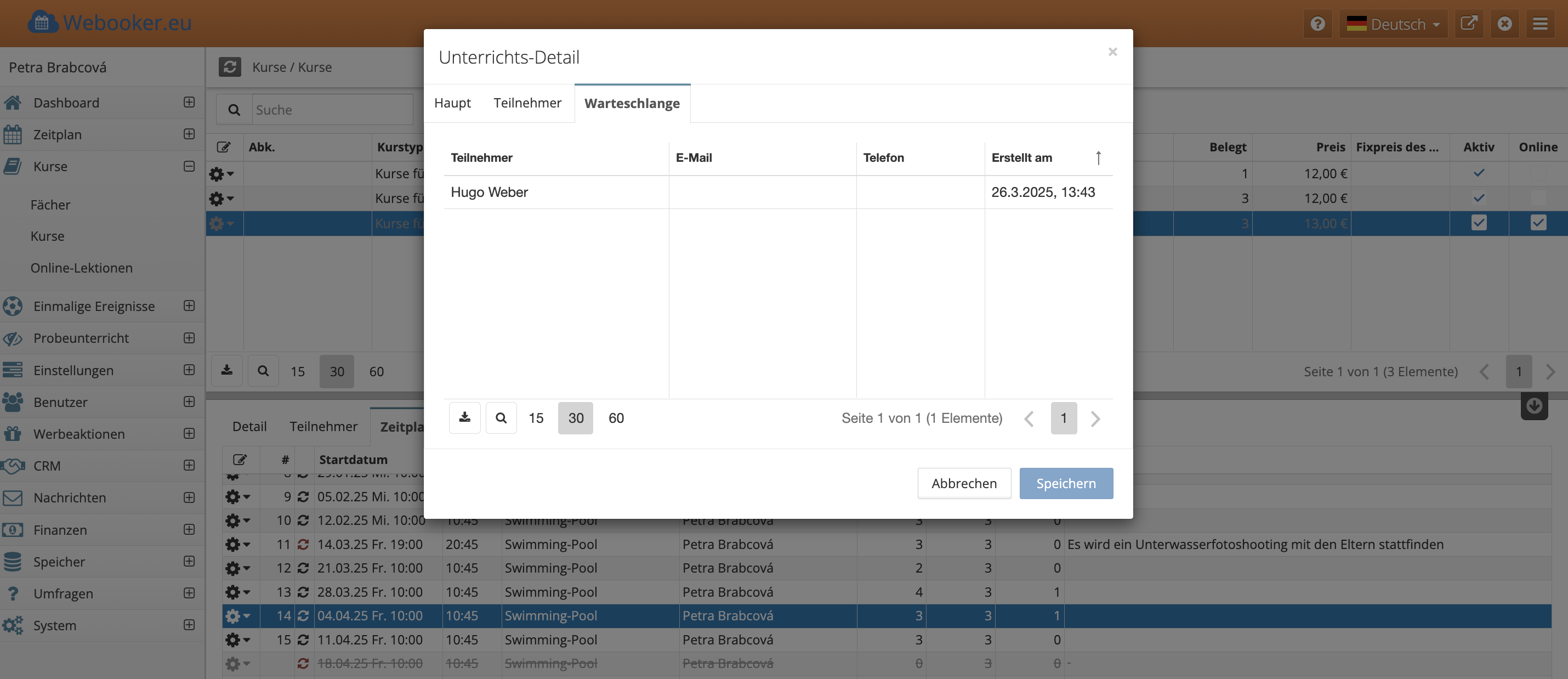1568x679 pixels.
Task: Click the Abbrechen button
Action: click(x=964, y=484)
